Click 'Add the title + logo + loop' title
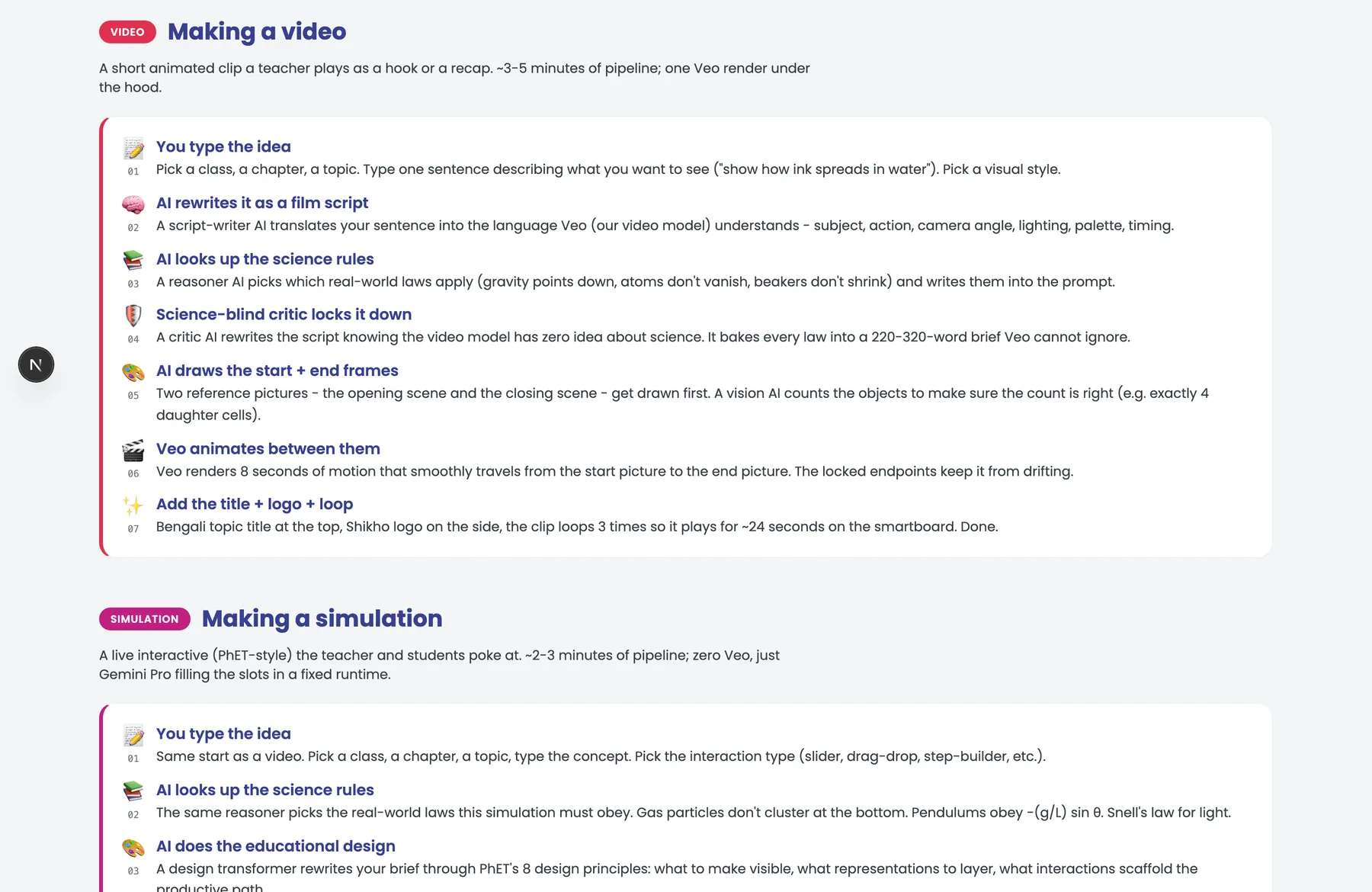 click(255, 504)
